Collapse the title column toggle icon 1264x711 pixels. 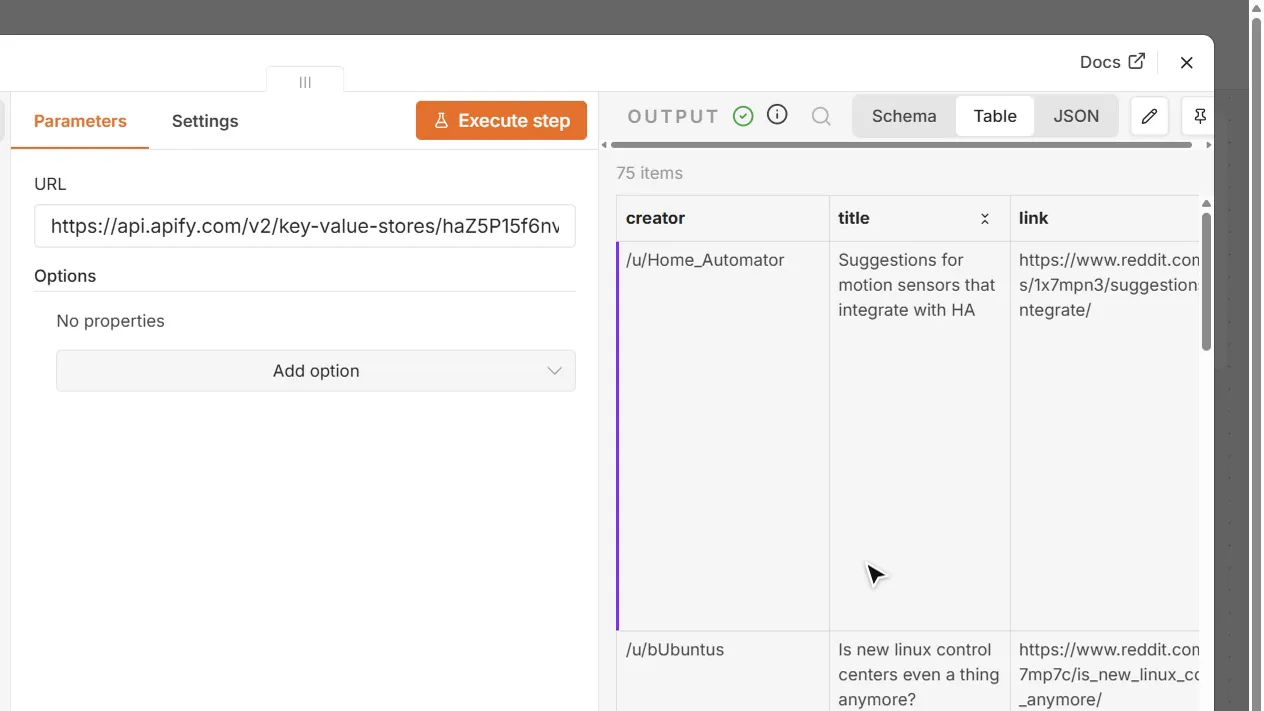tap(985, 218)
